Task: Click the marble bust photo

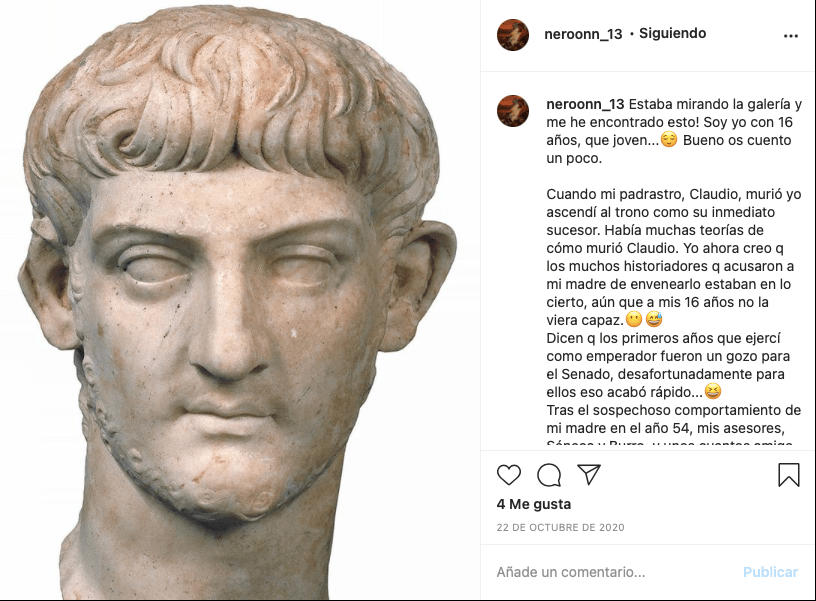Action: click(x=240, y=300)
